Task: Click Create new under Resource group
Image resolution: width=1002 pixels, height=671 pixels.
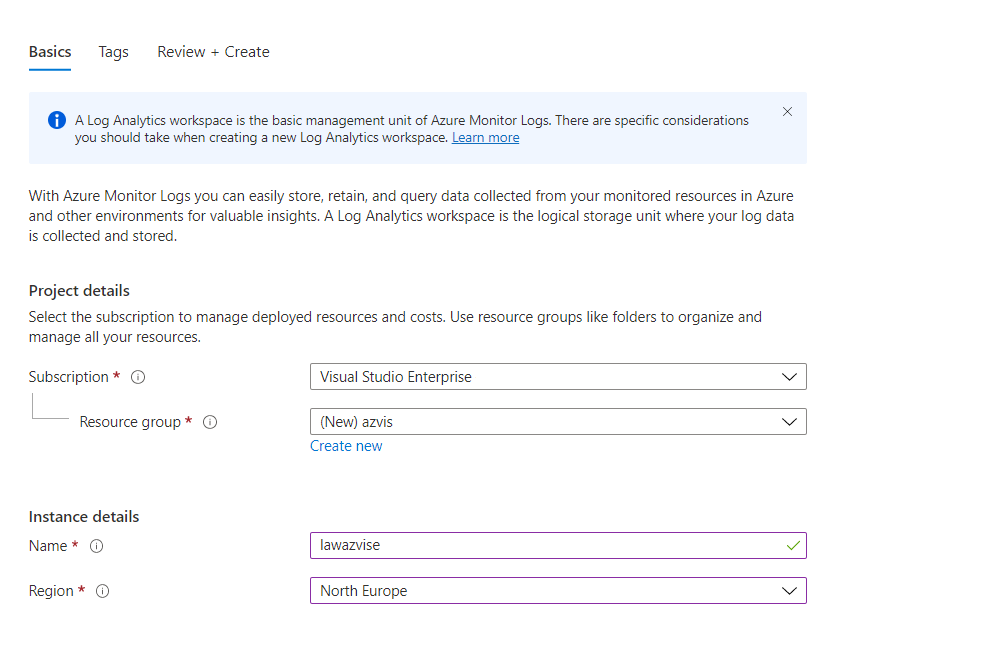Action: (346, 445)
